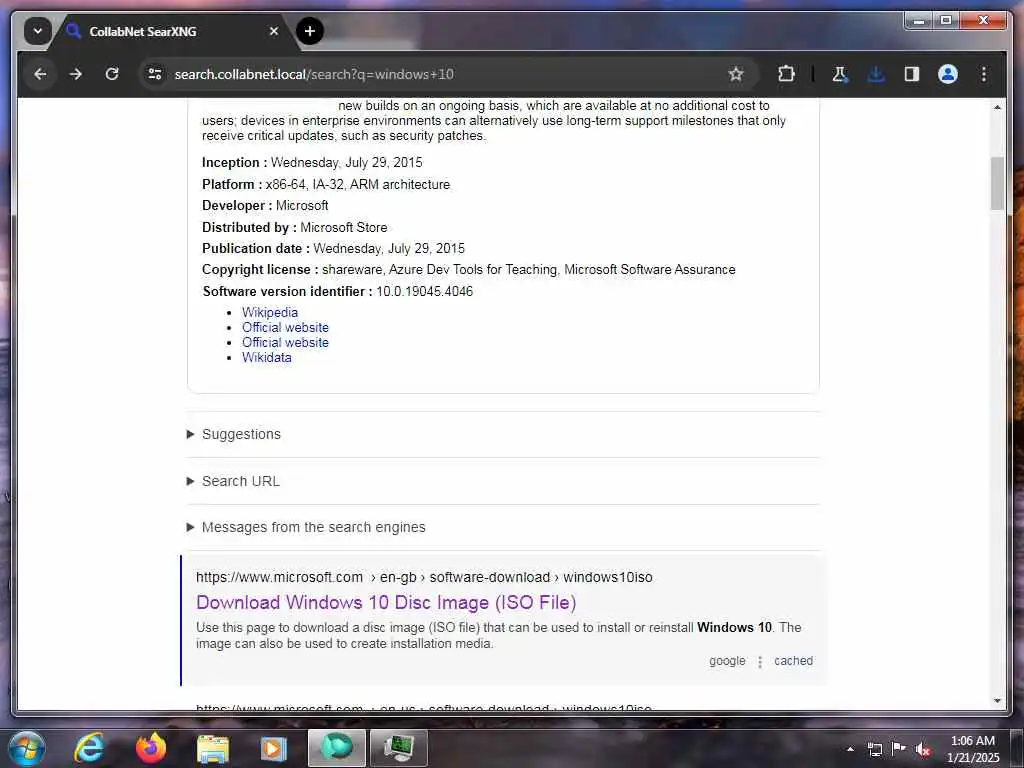Open the Extensions puzzle icon
This screenshot has height=768, width=1024.
tap(786, 74)
